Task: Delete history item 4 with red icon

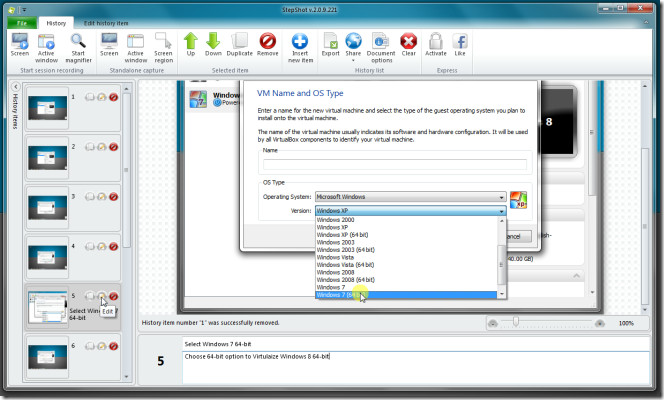Action: coord(113,246)
